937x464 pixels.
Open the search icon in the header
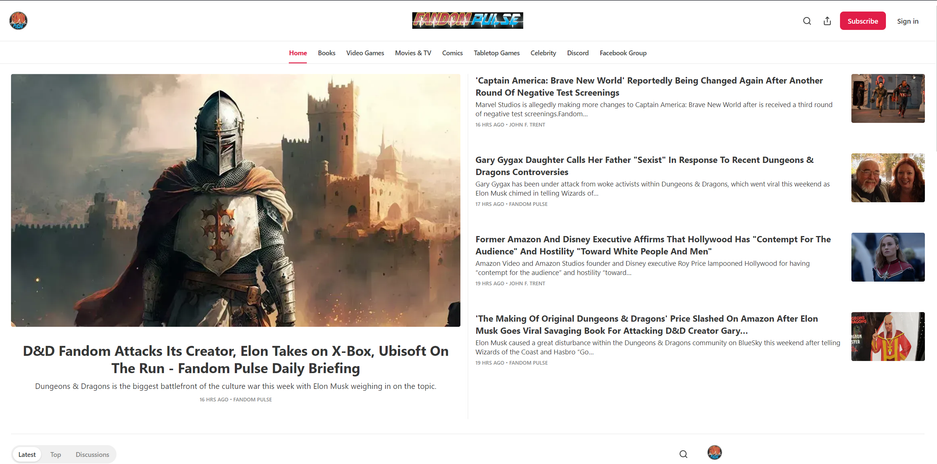(807, 21)
